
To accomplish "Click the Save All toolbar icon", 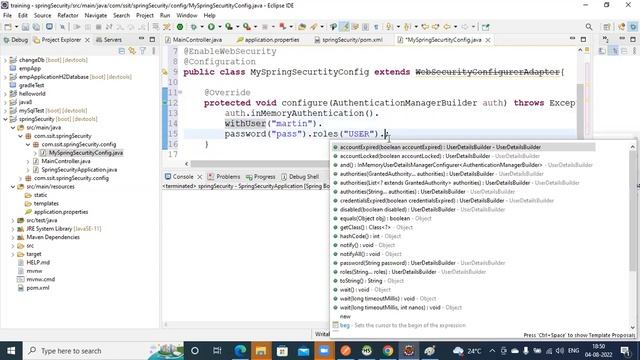I will [x=36, y=27].
